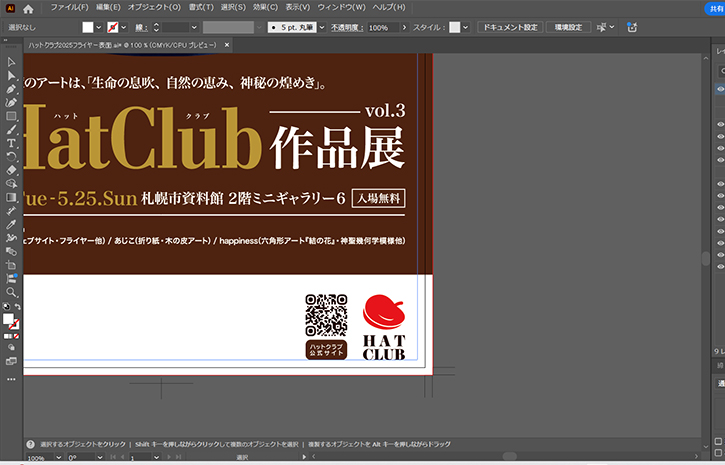The height and width of the screenshot is (465, 725).
Task: Click the 環境設定 button
Action: pyautogui.click(x=567, y=27)
